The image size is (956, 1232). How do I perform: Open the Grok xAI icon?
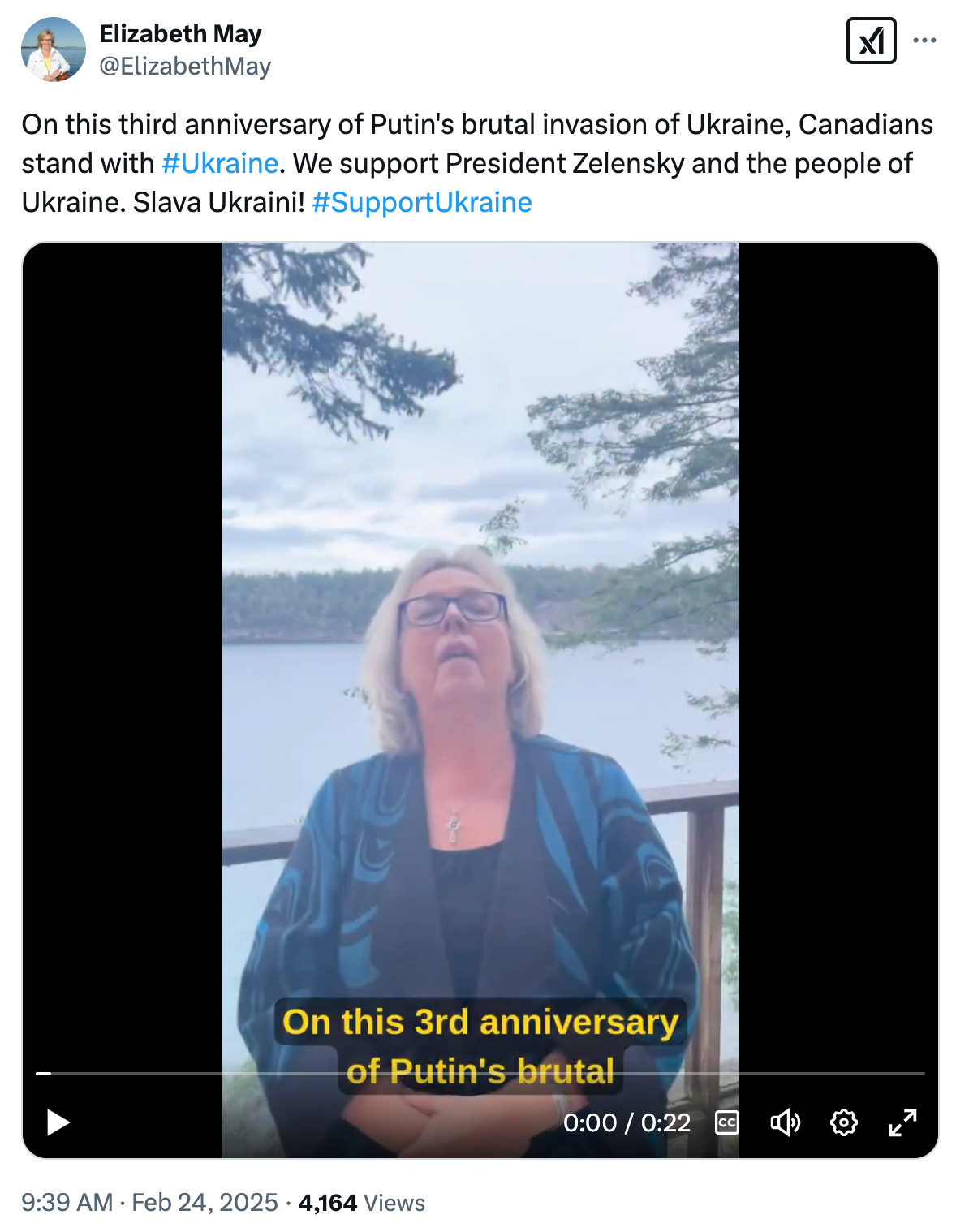871,41
